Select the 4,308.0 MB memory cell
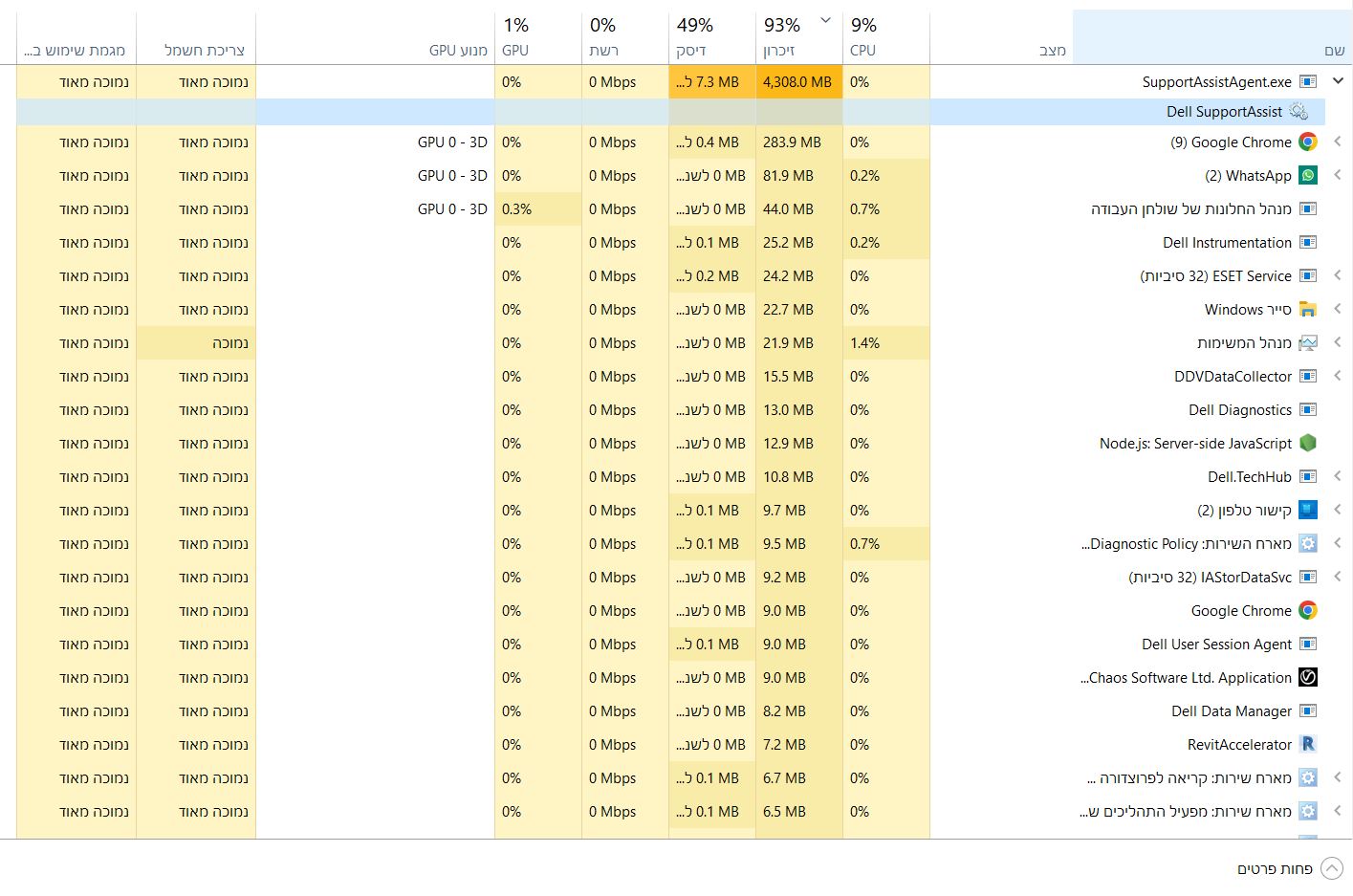The image size is (1353, 896). point(797,82)
